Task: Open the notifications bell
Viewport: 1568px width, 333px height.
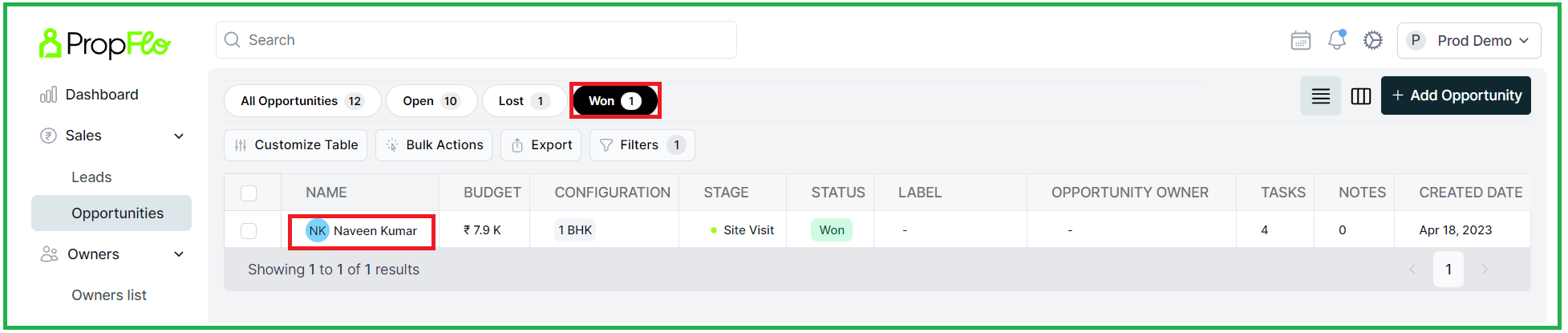Action: coord(1337,40)
